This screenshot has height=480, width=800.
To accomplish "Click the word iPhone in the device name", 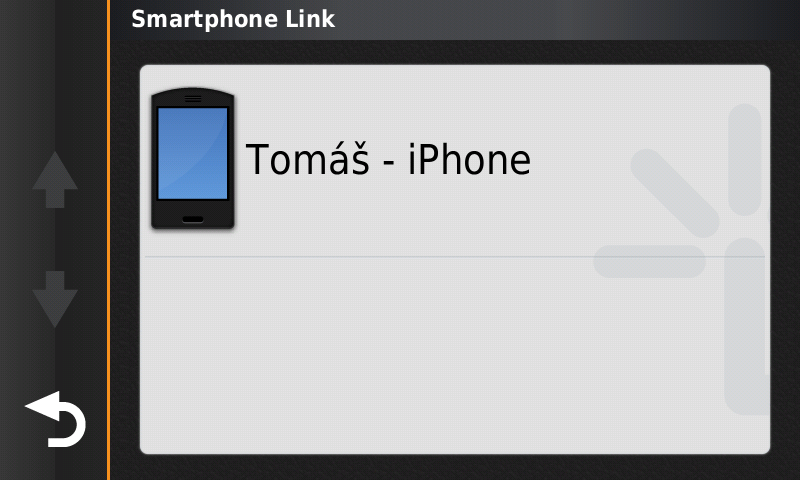I will tap(469, 160).
